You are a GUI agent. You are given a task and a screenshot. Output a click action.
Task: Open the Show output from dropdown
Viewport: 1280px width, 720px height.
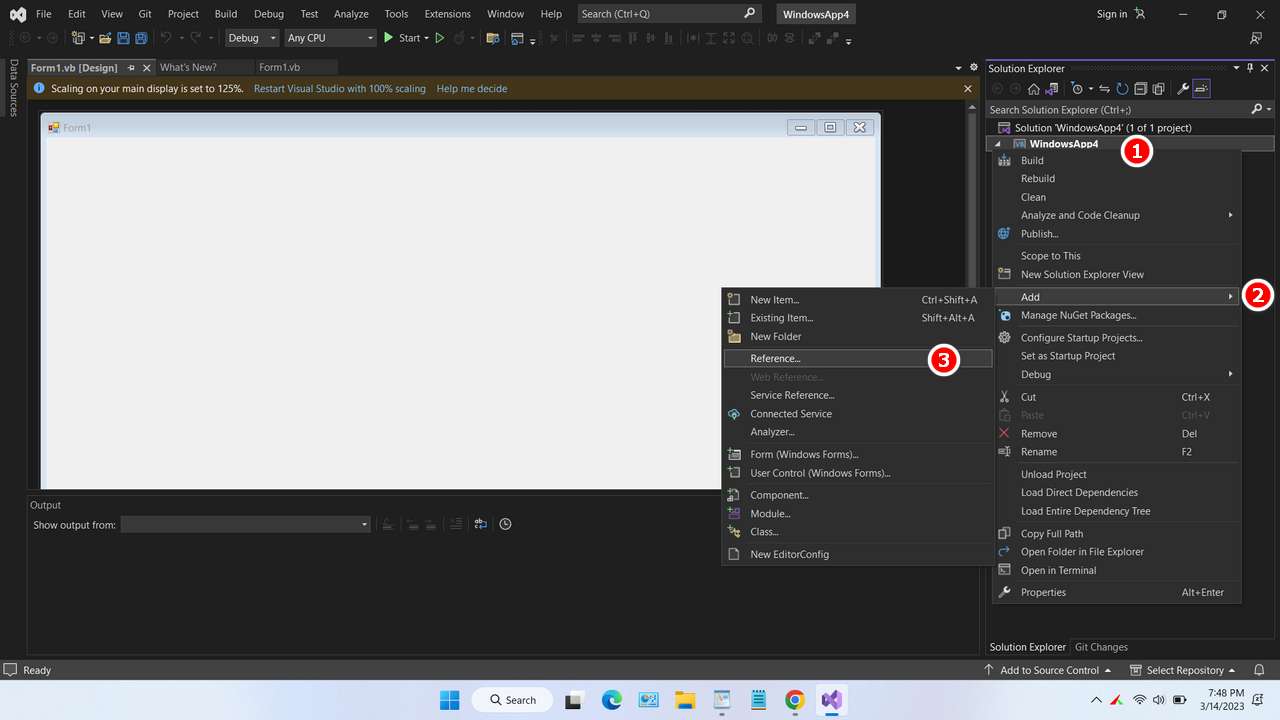pyautogui.click(x=245, y=525)
